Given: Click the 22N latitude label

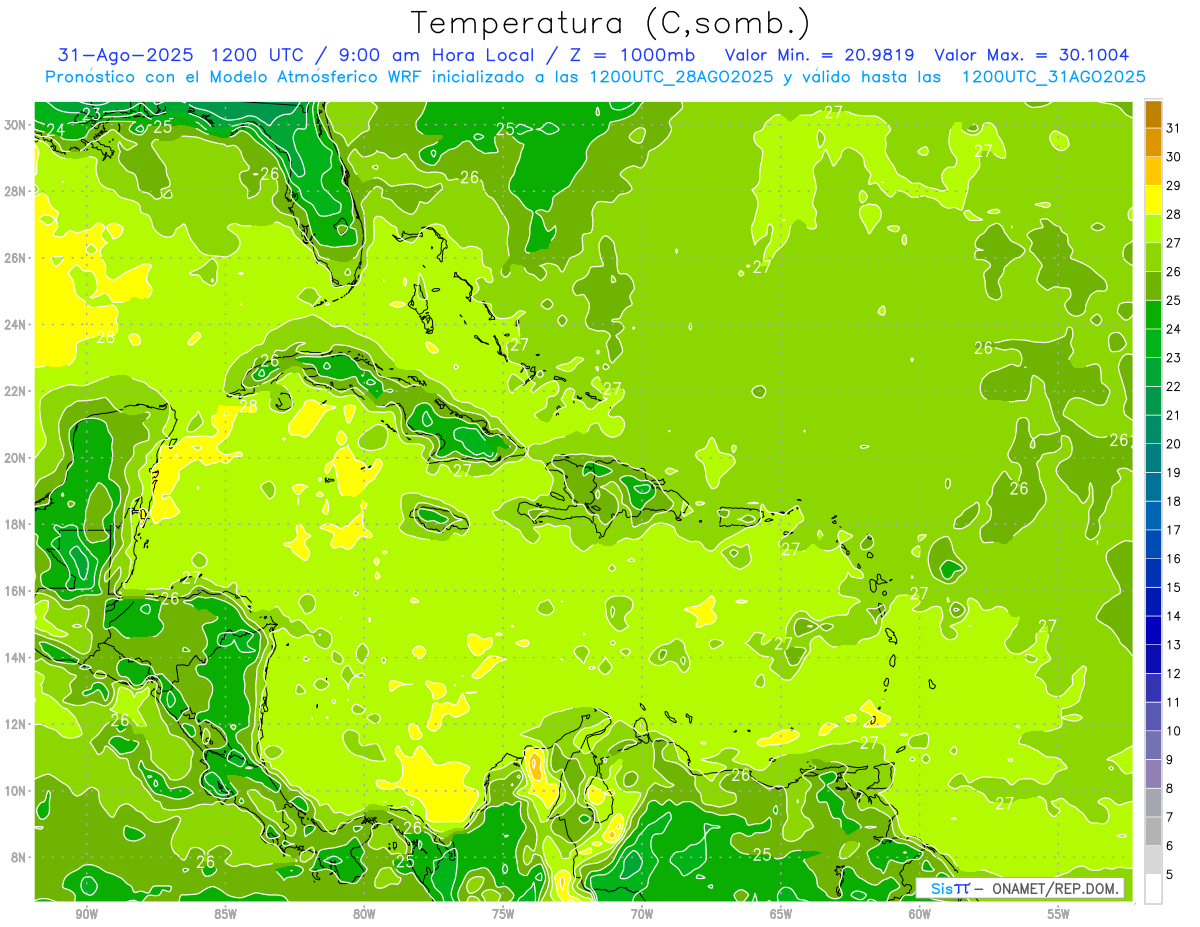Looking at the screenshot, I should 15,391.
